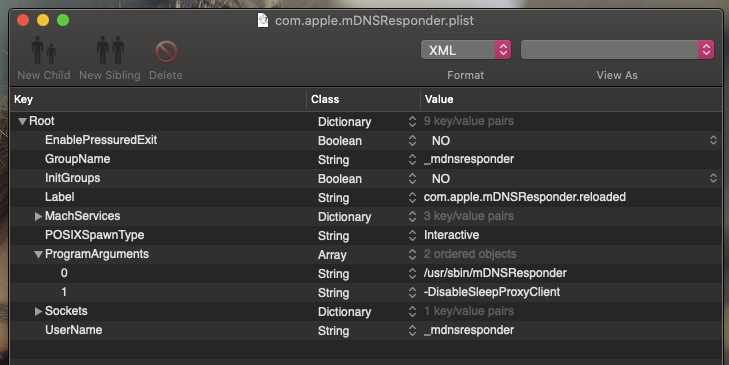This screenshot has width=729, height=365.
Task: Open class stepper for item 1 row
Action: point(412,293)
